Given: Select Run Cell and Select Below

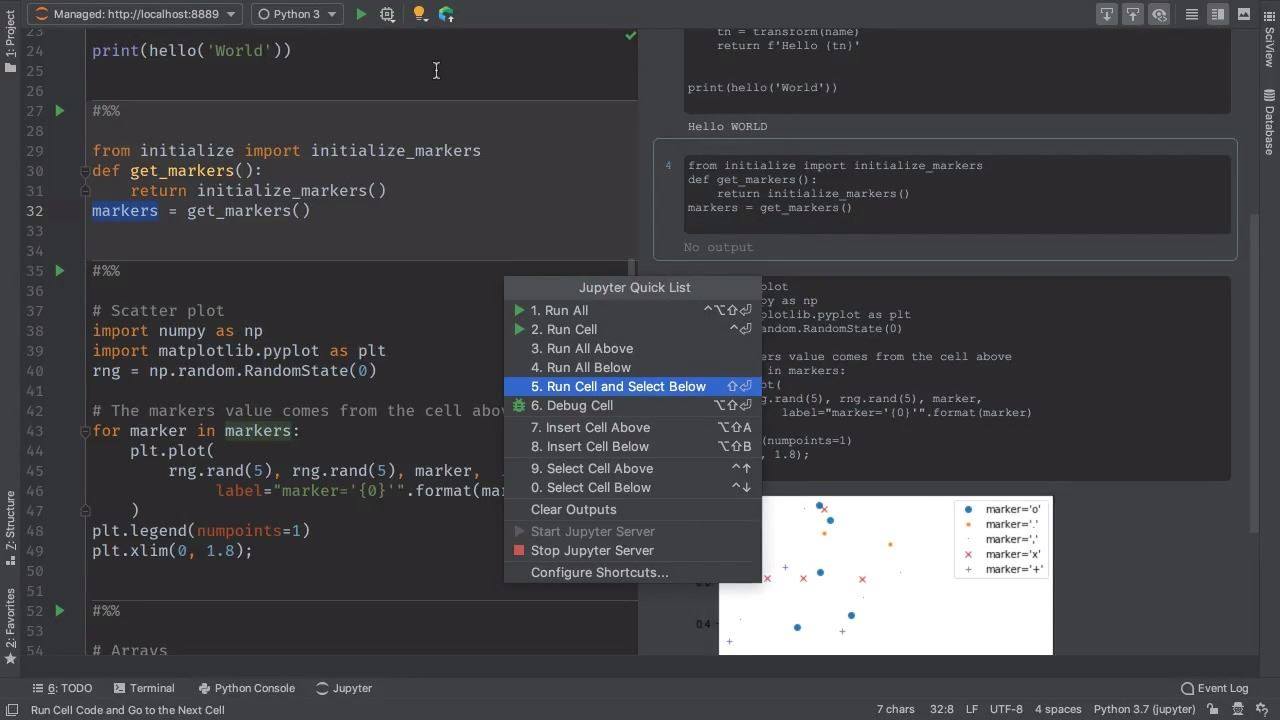Looking at the screenshot, I should [632, 386].
